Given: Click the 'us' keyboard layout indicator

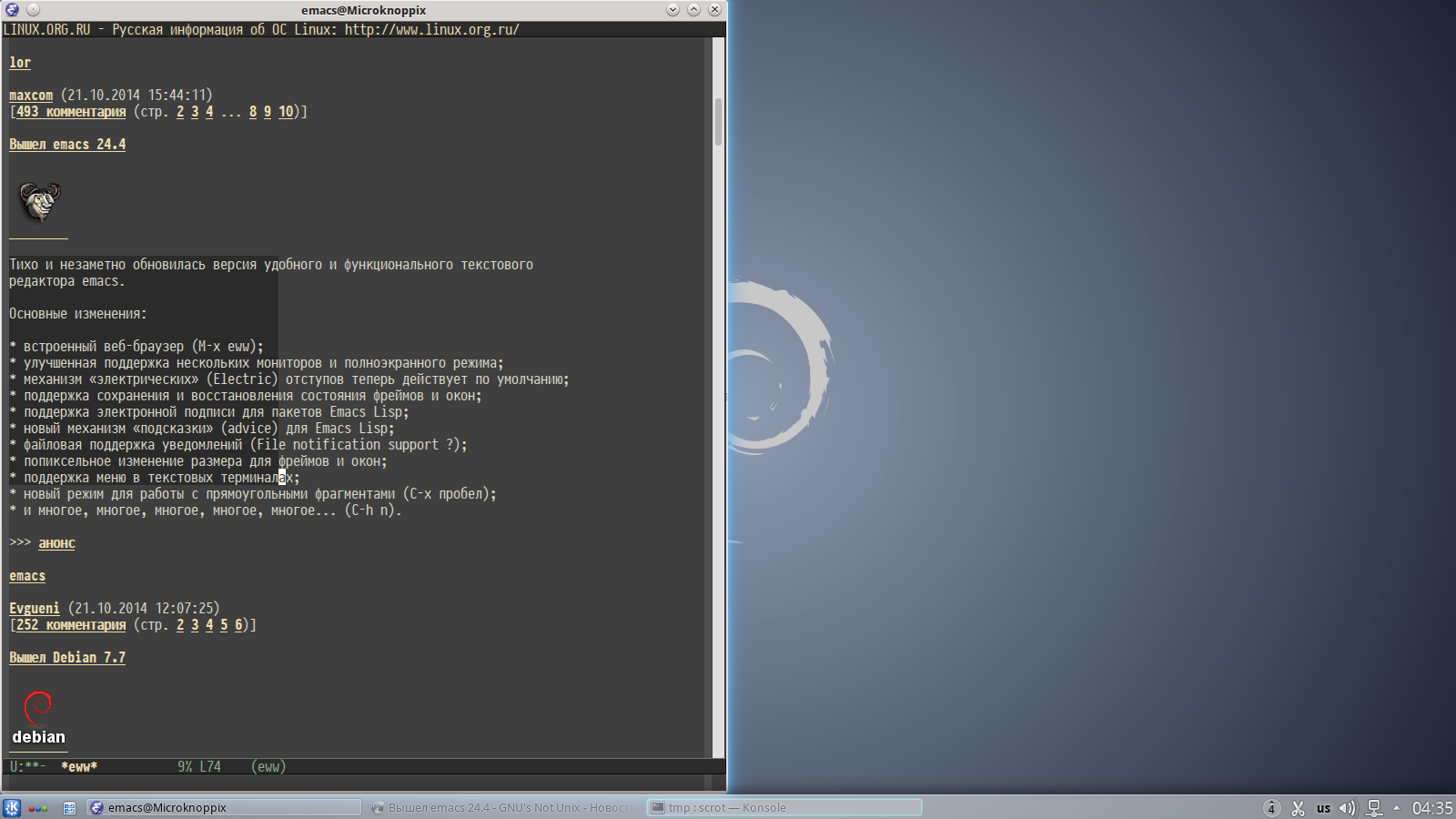Looking at the screenshot, I should click(1323, 808).
